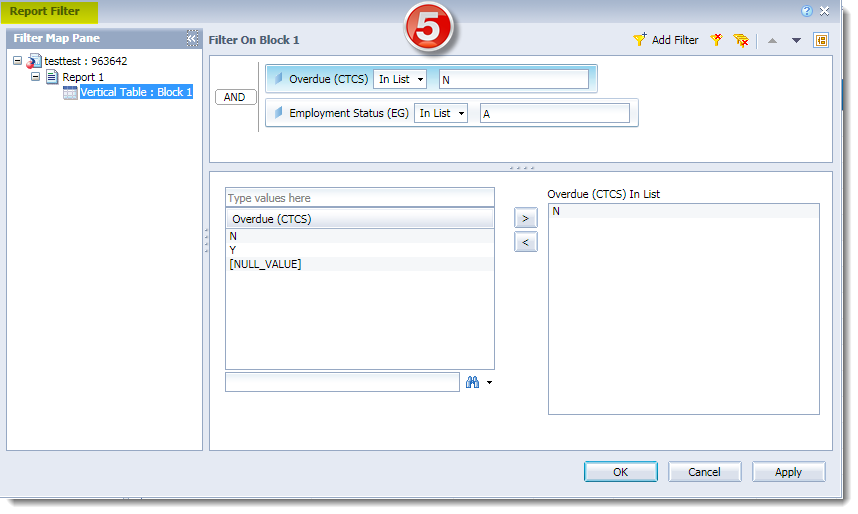This screenshot has height=514, width=858.
Task: Click the remove all filters icon
Action: 741,40
